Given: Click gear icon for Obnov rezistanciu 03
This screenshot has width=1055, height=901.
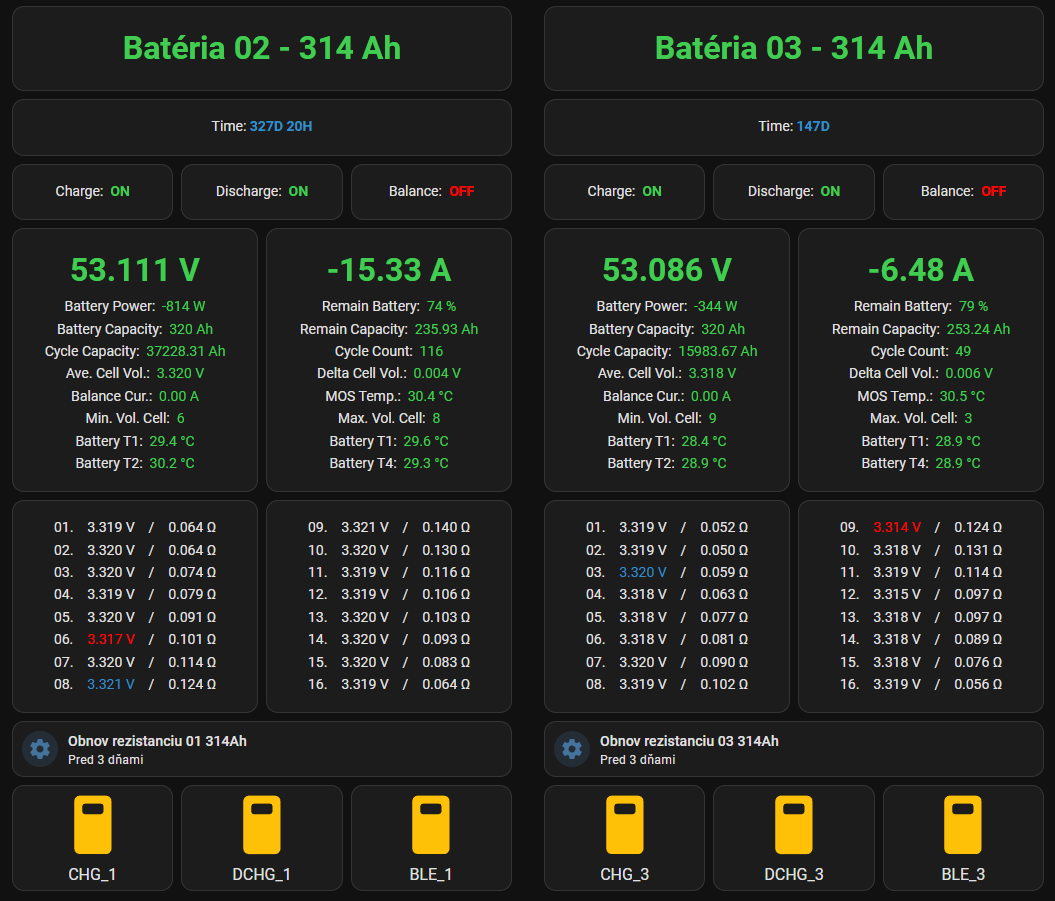Looking at the screenshot, I should point(573,749).
